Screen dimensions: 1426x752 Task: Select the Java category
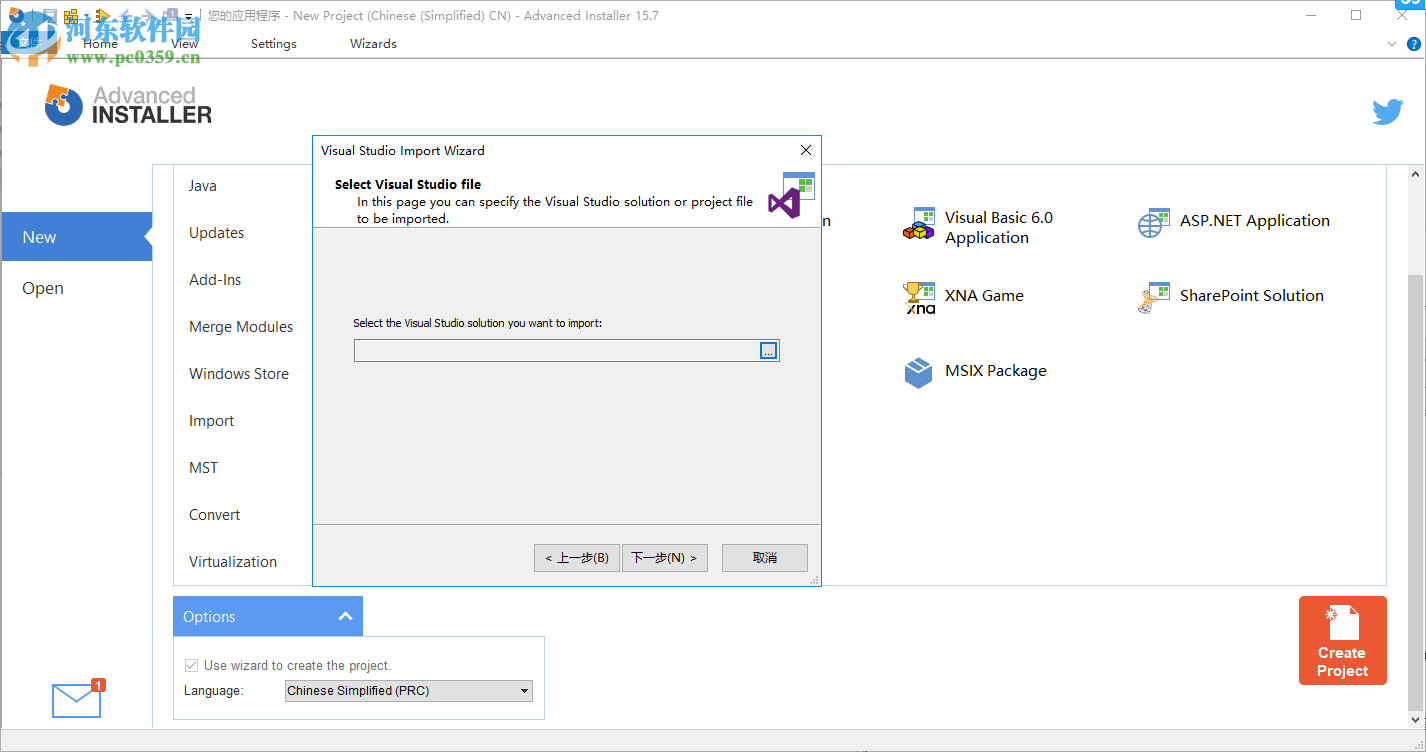coord(203,186)
